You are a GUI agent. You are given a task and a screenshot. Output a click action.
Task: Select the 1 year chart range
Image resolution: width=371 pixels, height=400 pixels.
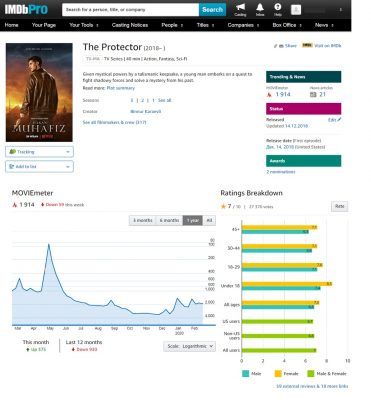pyautogui.click(x=192, y=220)
